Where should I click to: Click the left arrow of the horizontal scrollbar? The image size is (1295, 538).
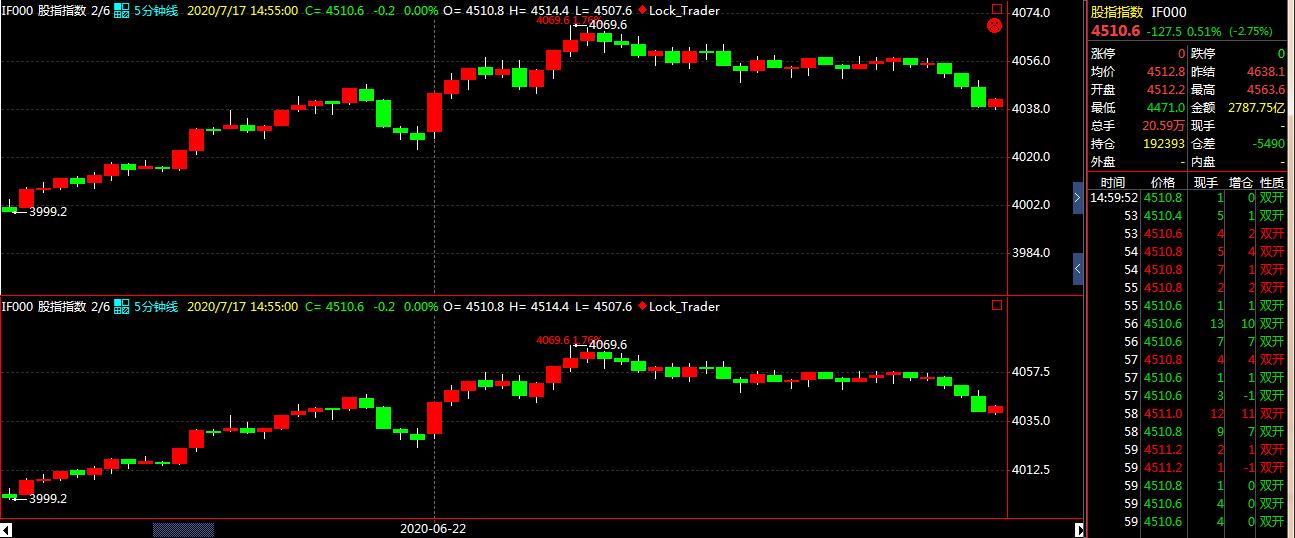coord(6,530)
